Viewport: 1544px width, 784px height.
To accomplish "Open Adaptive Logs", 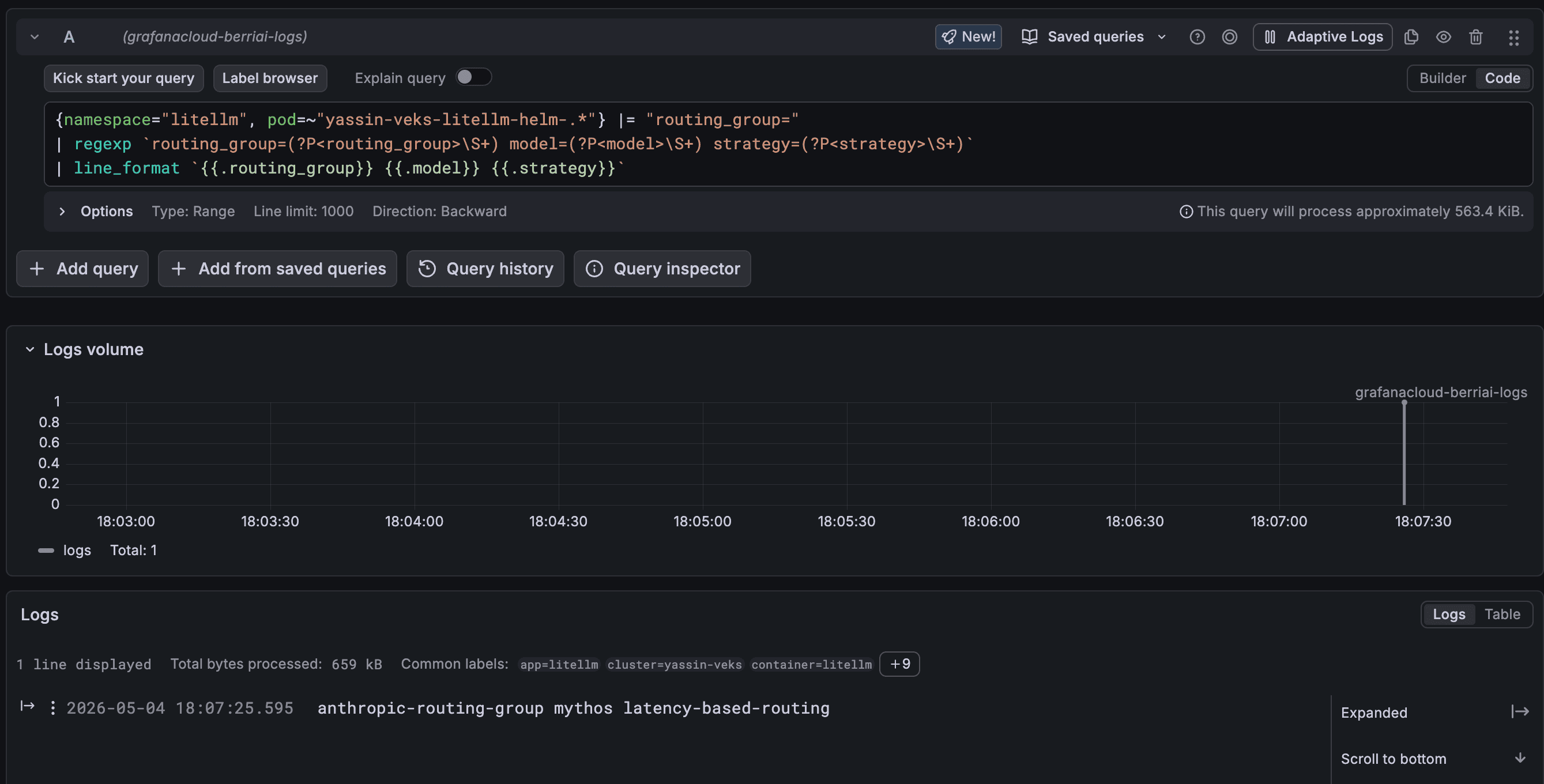I will coord(1322,37).
